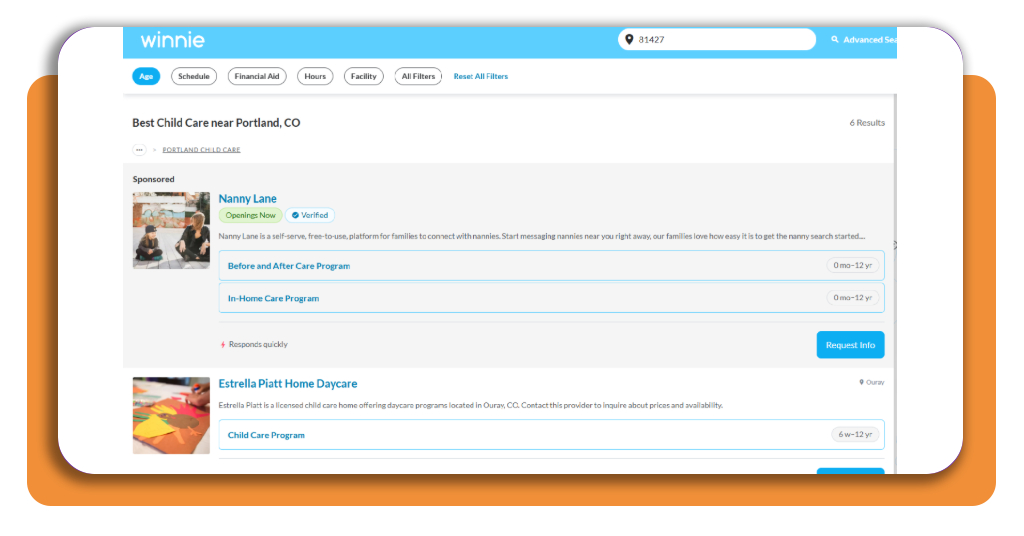Open the Facility filter
Screen dimensions: 1024x536
(364, 76)
